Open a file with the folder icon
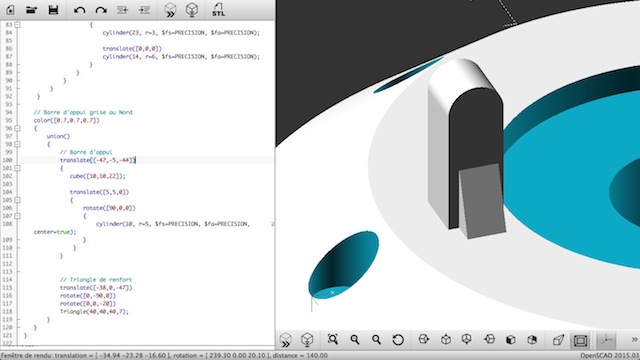This screenshot has width=640, height=360. tap(31, 10)
